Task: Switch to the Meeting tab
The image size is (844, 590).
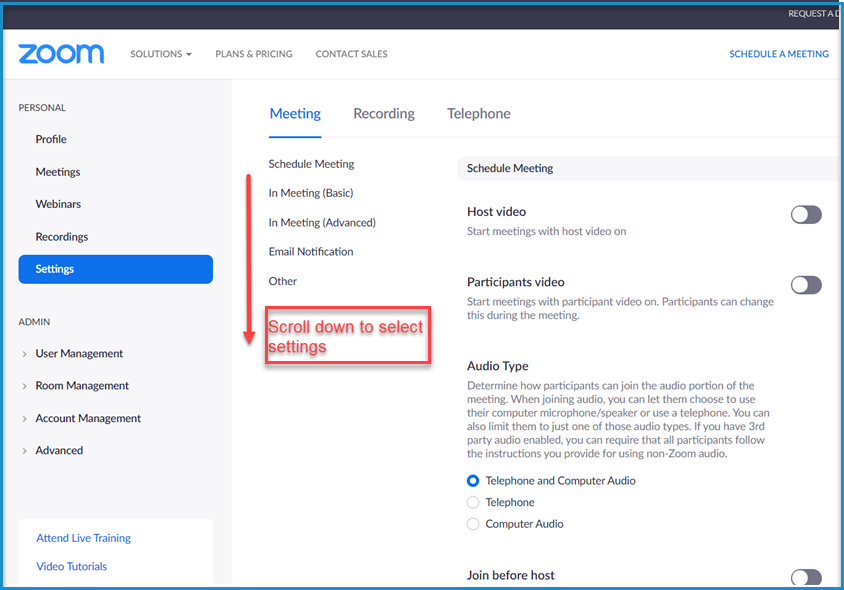Action: [x=295, y=114]
